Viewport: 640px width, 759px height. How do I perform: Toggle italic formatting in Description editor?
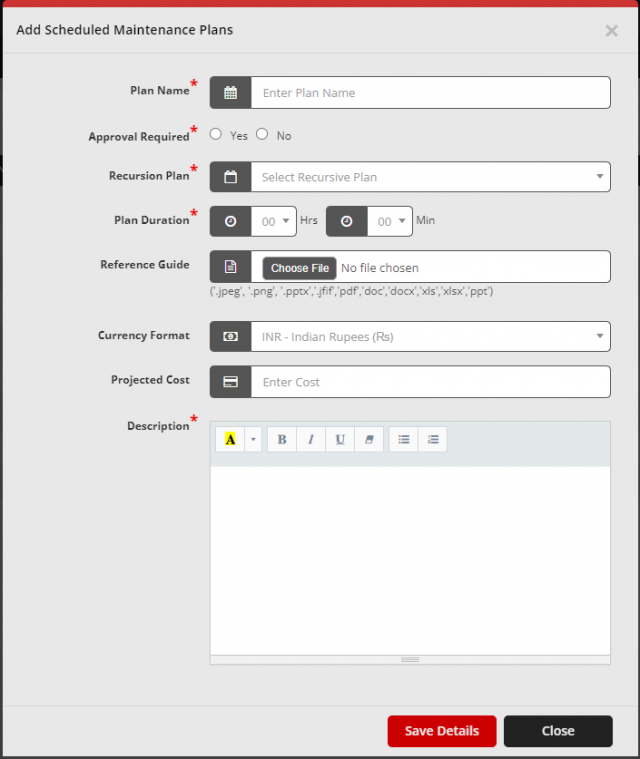[311, 440]
